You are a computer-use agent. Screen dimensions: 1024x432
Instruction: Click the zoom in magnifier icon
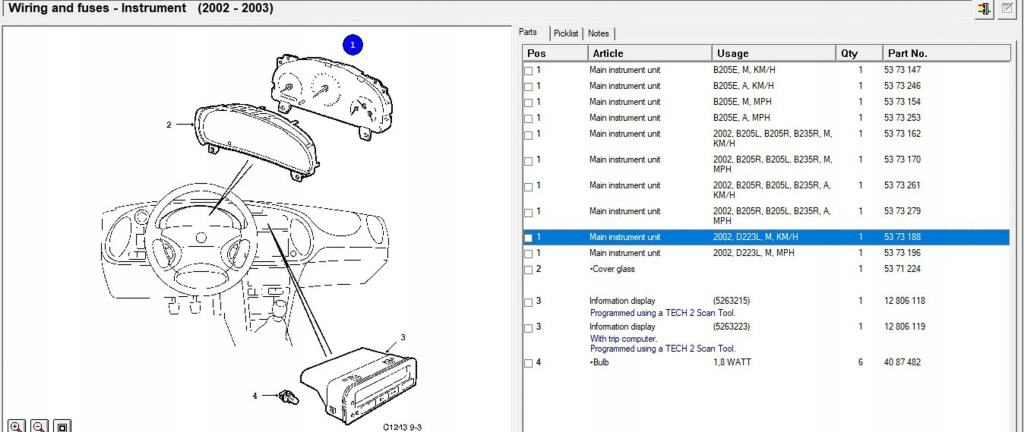click(x=16, y=425)
